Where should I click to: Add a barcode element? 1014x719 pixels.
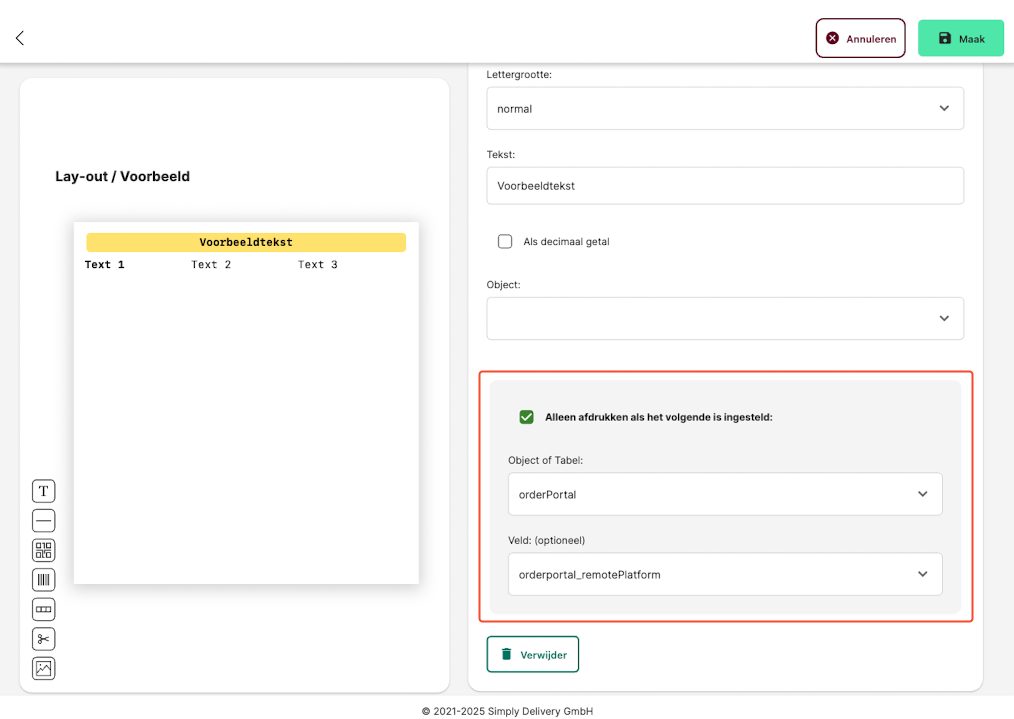43,580
